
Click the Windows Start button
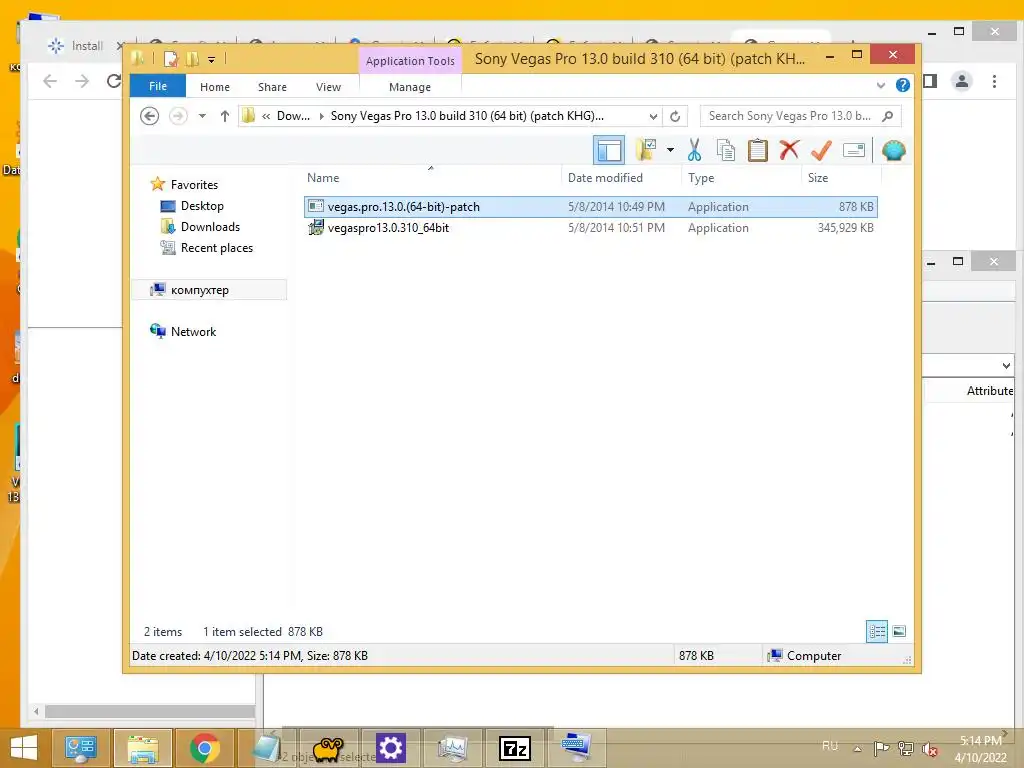click(24, 748)
